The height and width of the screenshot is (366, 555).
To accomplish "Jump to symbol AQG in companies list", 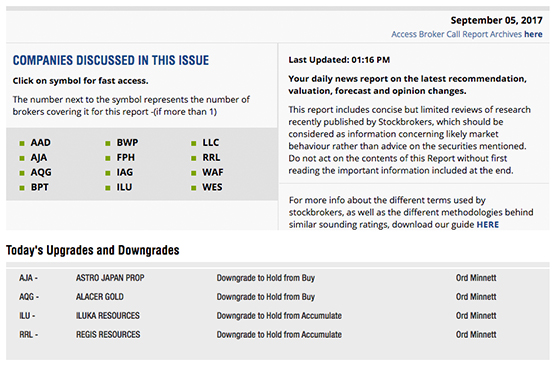I will [41, 172].
